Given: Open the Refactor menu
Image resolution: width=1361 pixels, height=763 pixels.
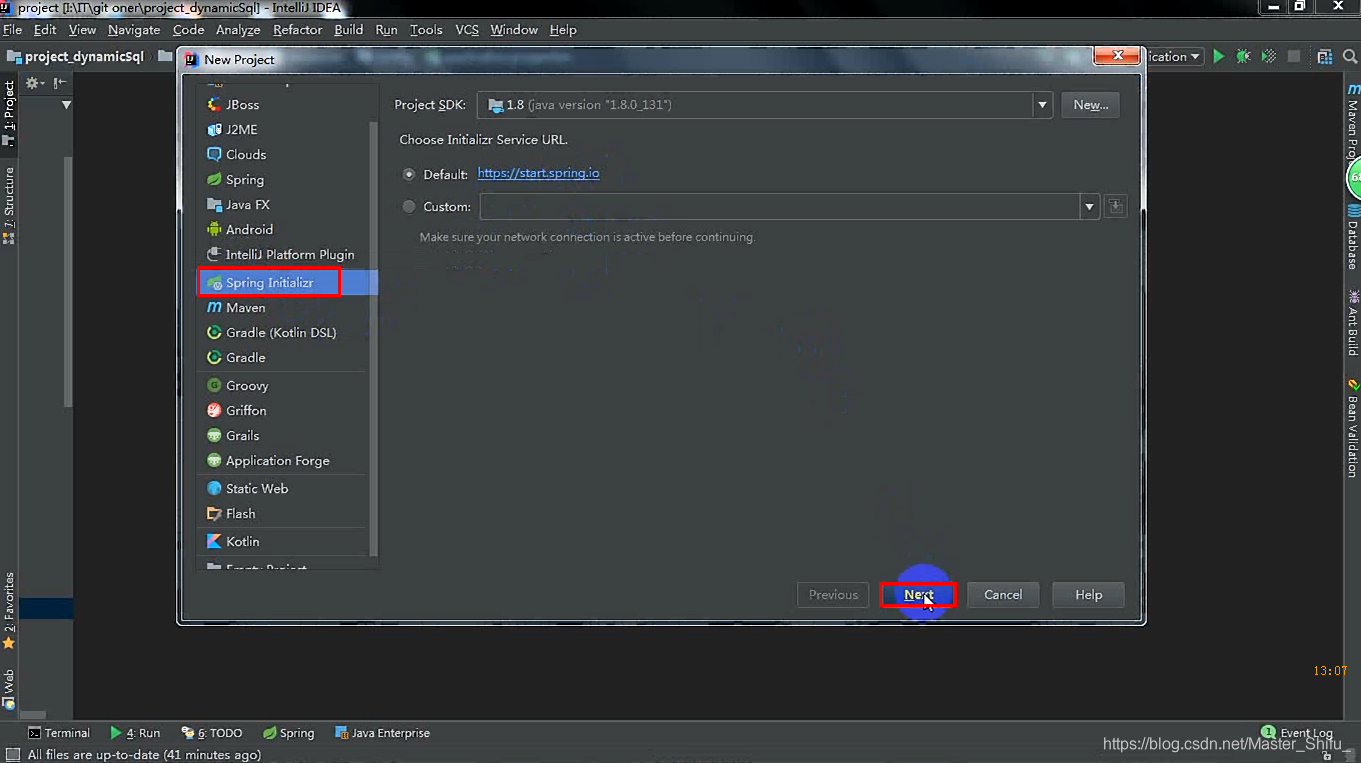Looking at the screenshot, I should (298, 30).
